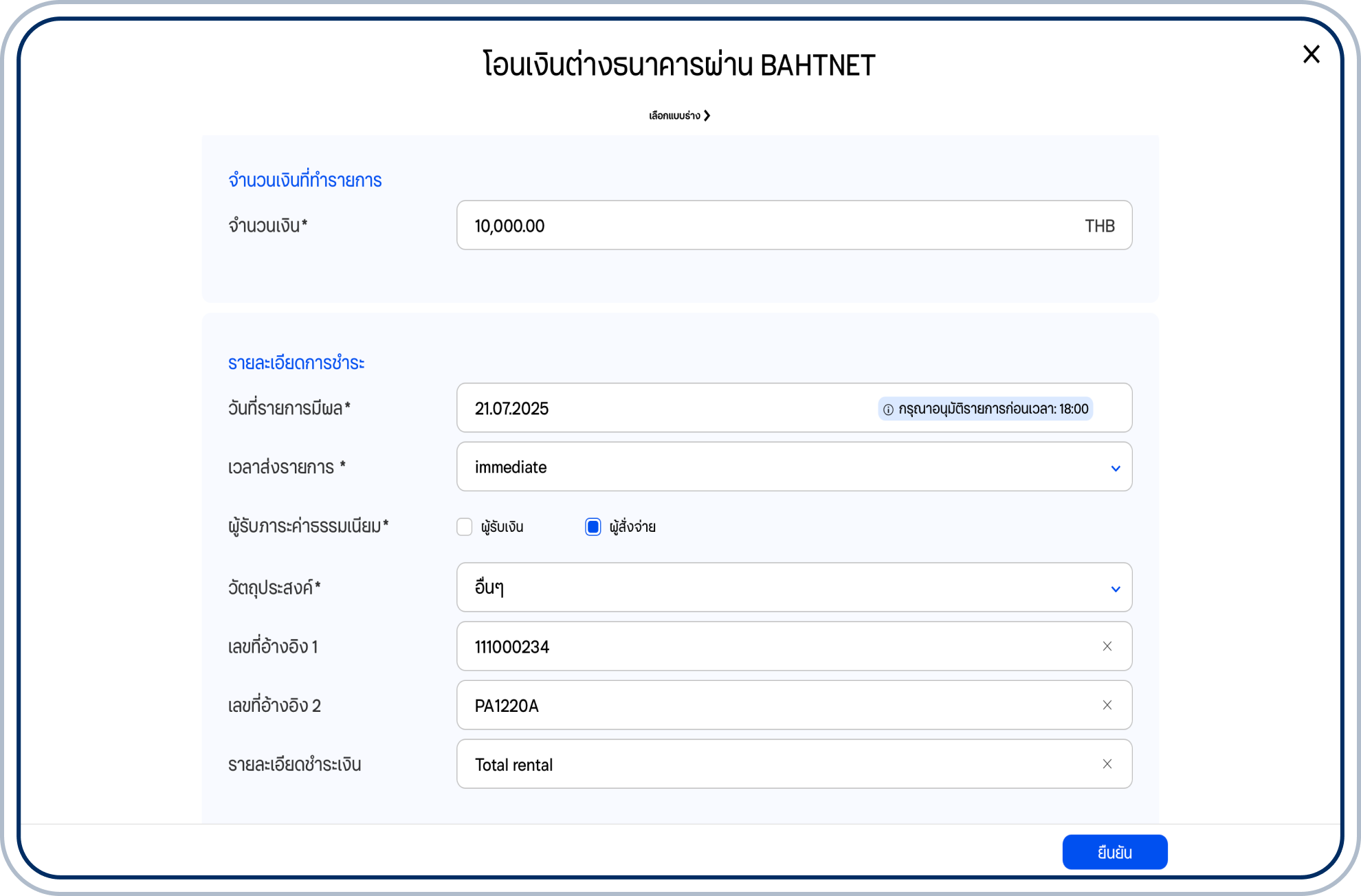Close the BAHTNET transfer dialog

coord(1311,54)
